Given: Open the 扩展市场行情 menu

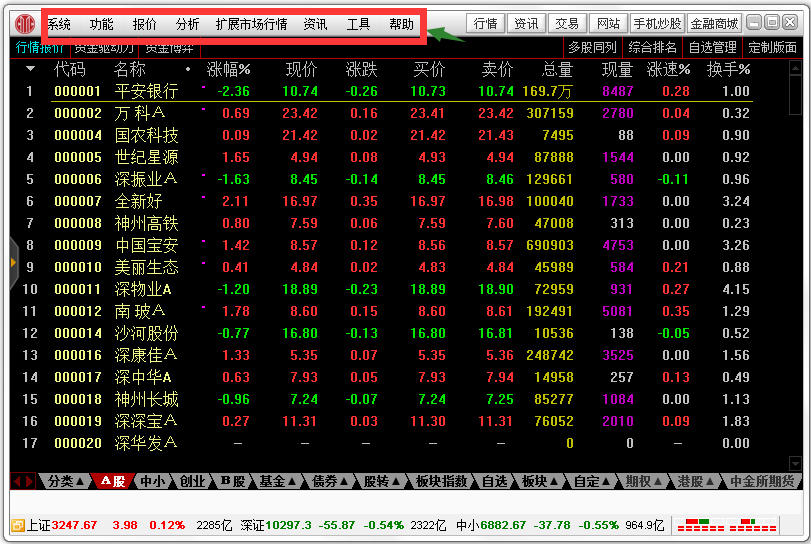Looking at the screenshot, I should (251, 24).
